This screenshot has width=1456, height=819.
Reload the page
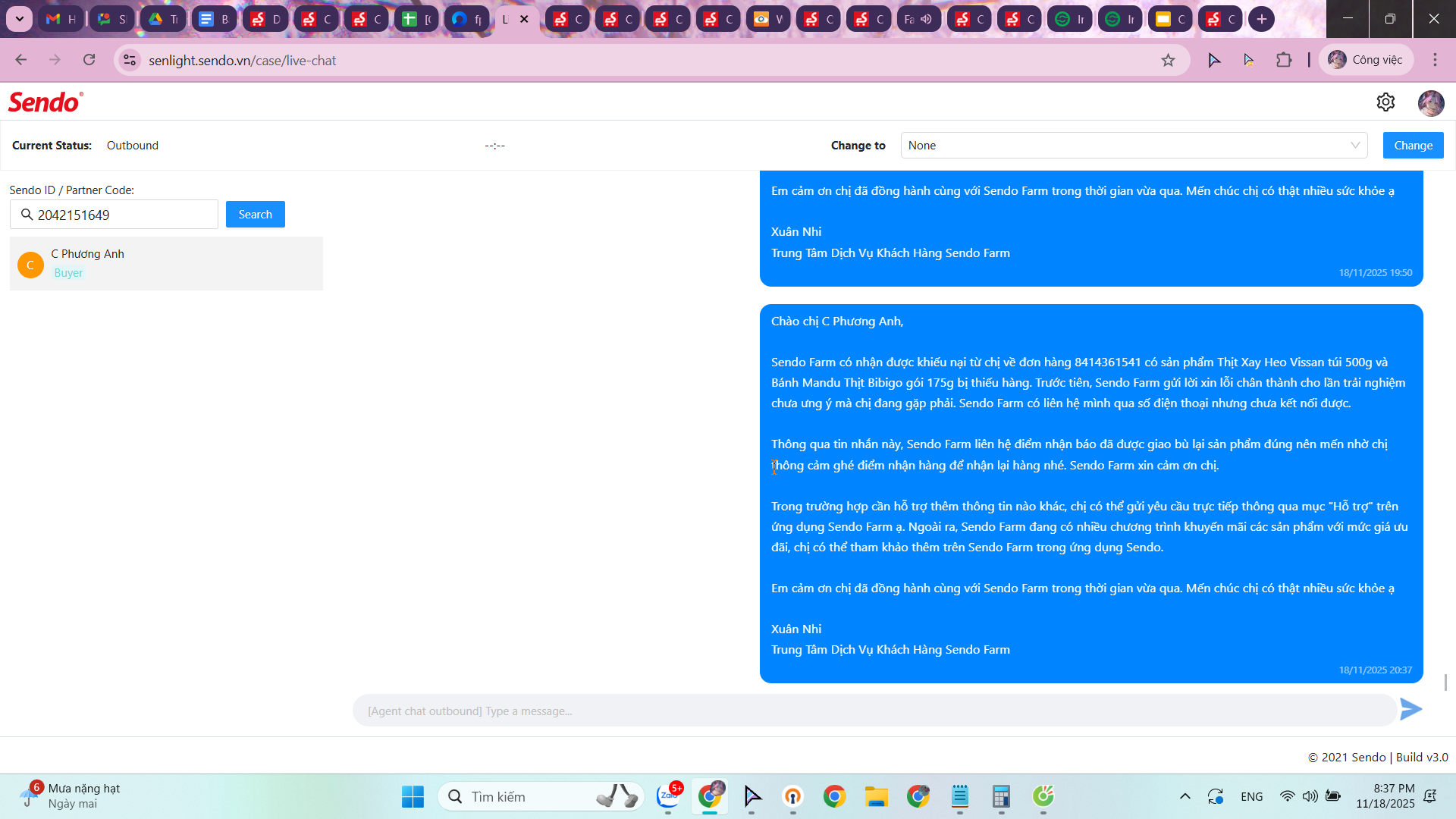point(89,60)
